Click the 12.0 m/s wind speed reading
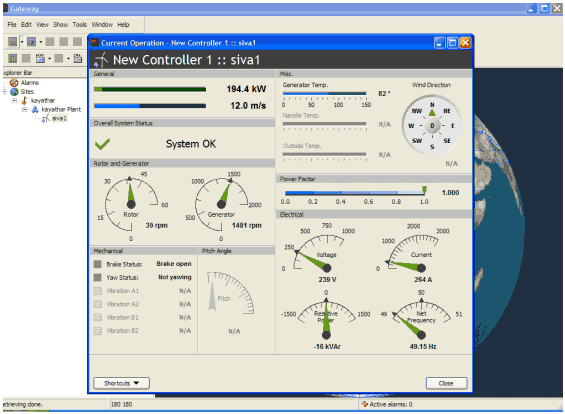The image size is (565, 414). (248, 106)
